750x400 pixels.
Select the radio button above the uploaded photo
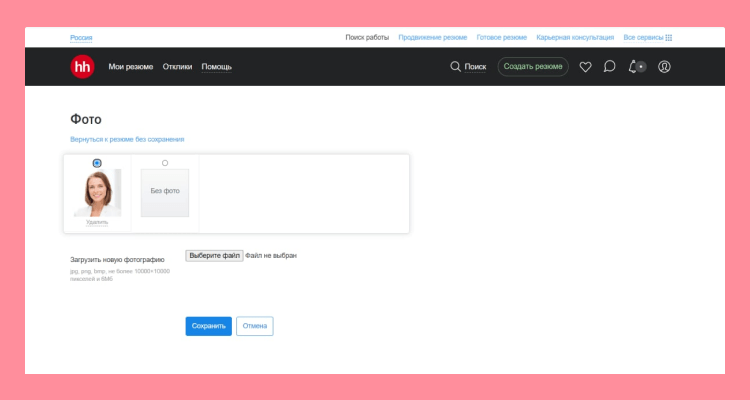pyautogui.click(x=97, y=163)
